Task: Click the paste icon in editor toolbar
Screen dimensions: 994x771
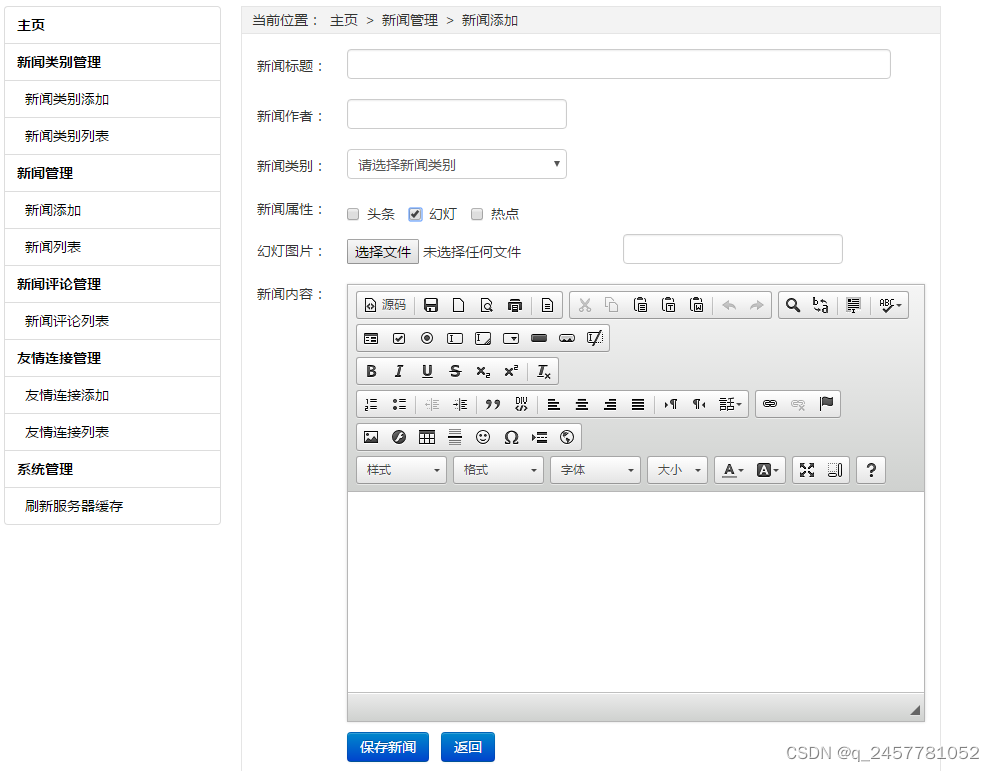Action: (640, 305)
